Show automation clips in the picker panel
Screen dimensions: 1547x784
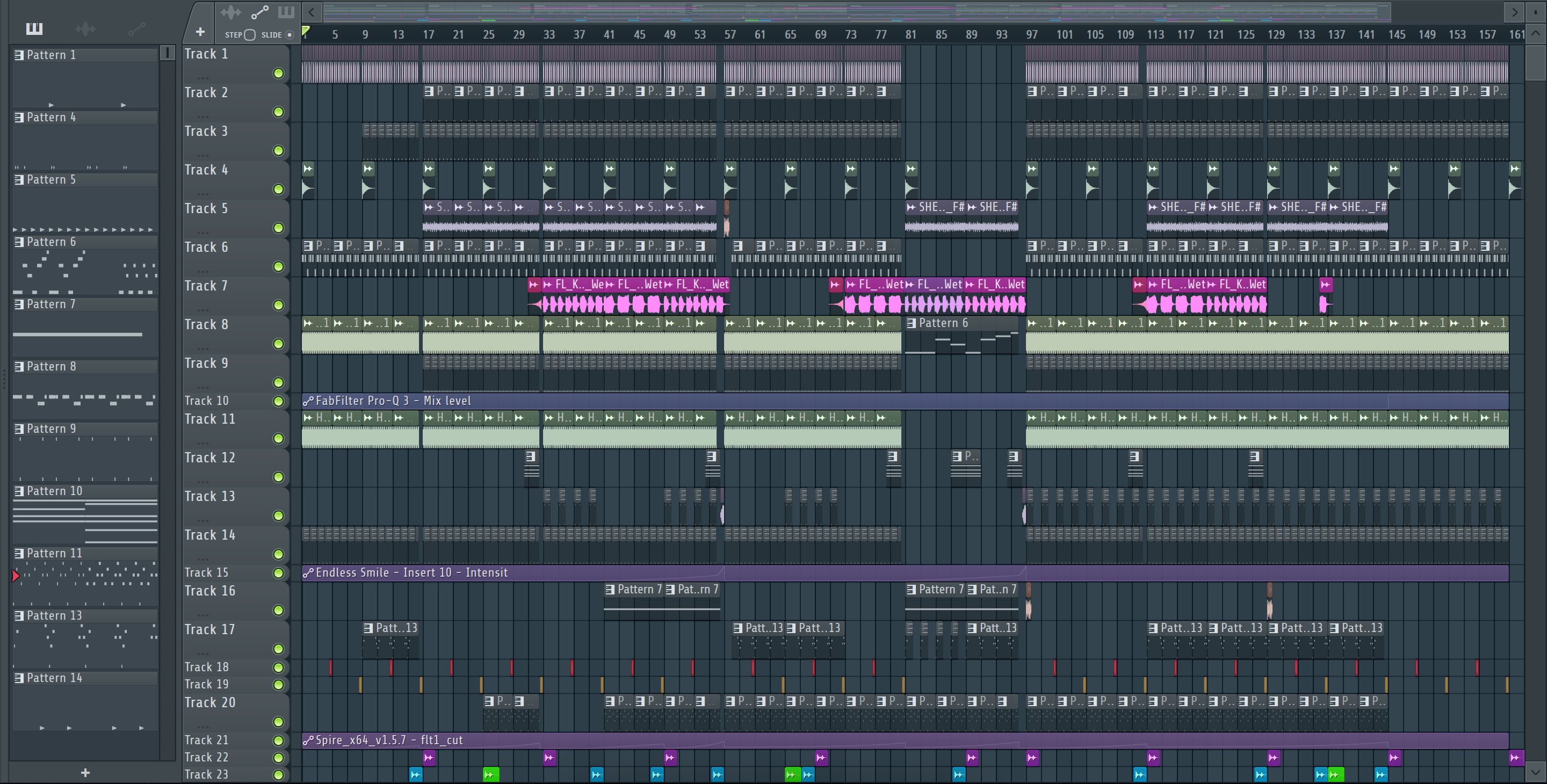(x=136, y=28)
